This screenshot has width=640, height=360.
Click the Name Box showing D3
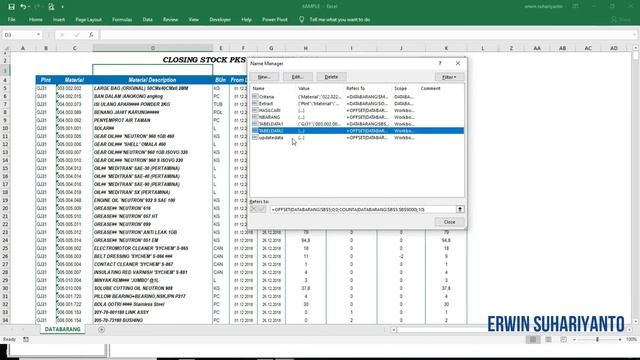19,35
